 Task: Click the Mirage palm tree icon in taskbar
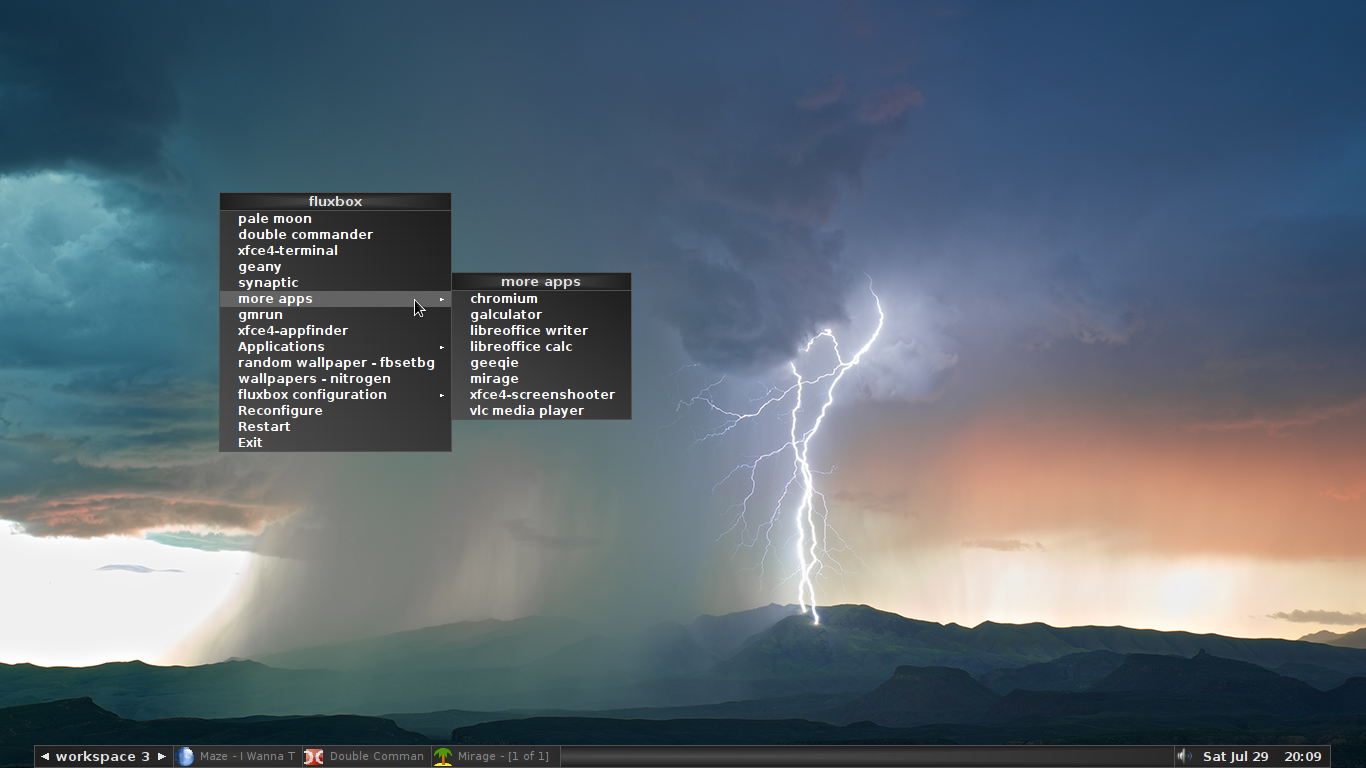click(x=441, y=756)
